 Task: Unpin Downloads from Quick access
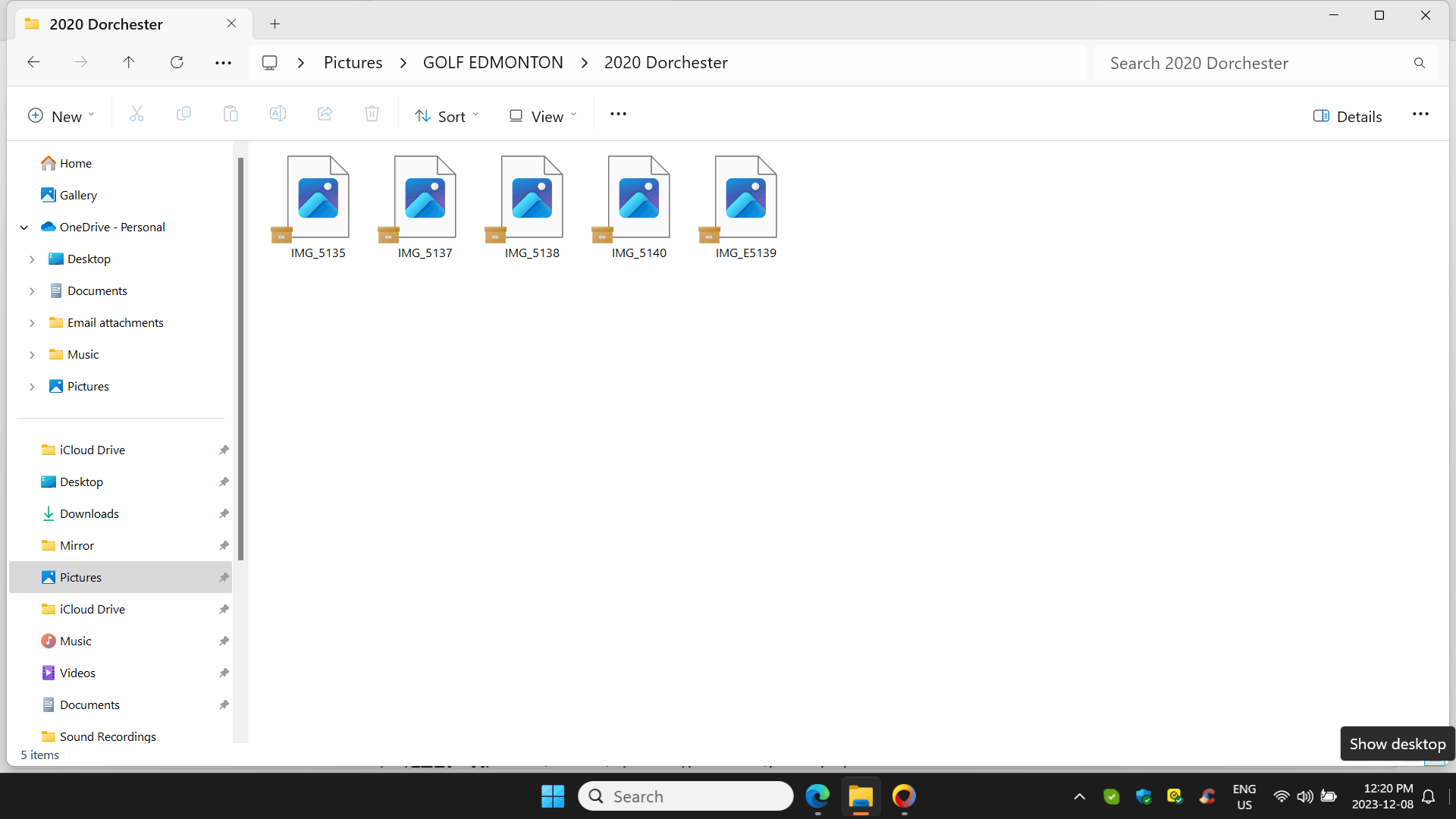pyautogui.click(x=224, y=514)
